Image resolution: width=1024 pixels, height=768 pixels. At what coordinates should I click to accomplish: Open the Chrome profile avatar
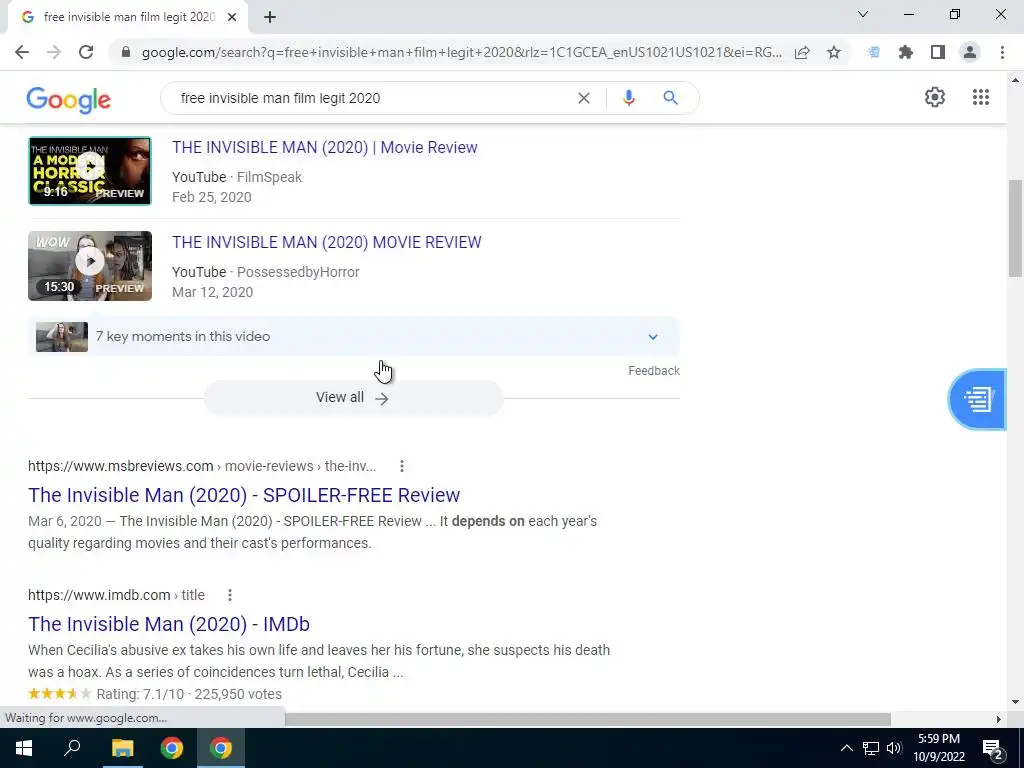pyautogui.click(x=970, y=52)
